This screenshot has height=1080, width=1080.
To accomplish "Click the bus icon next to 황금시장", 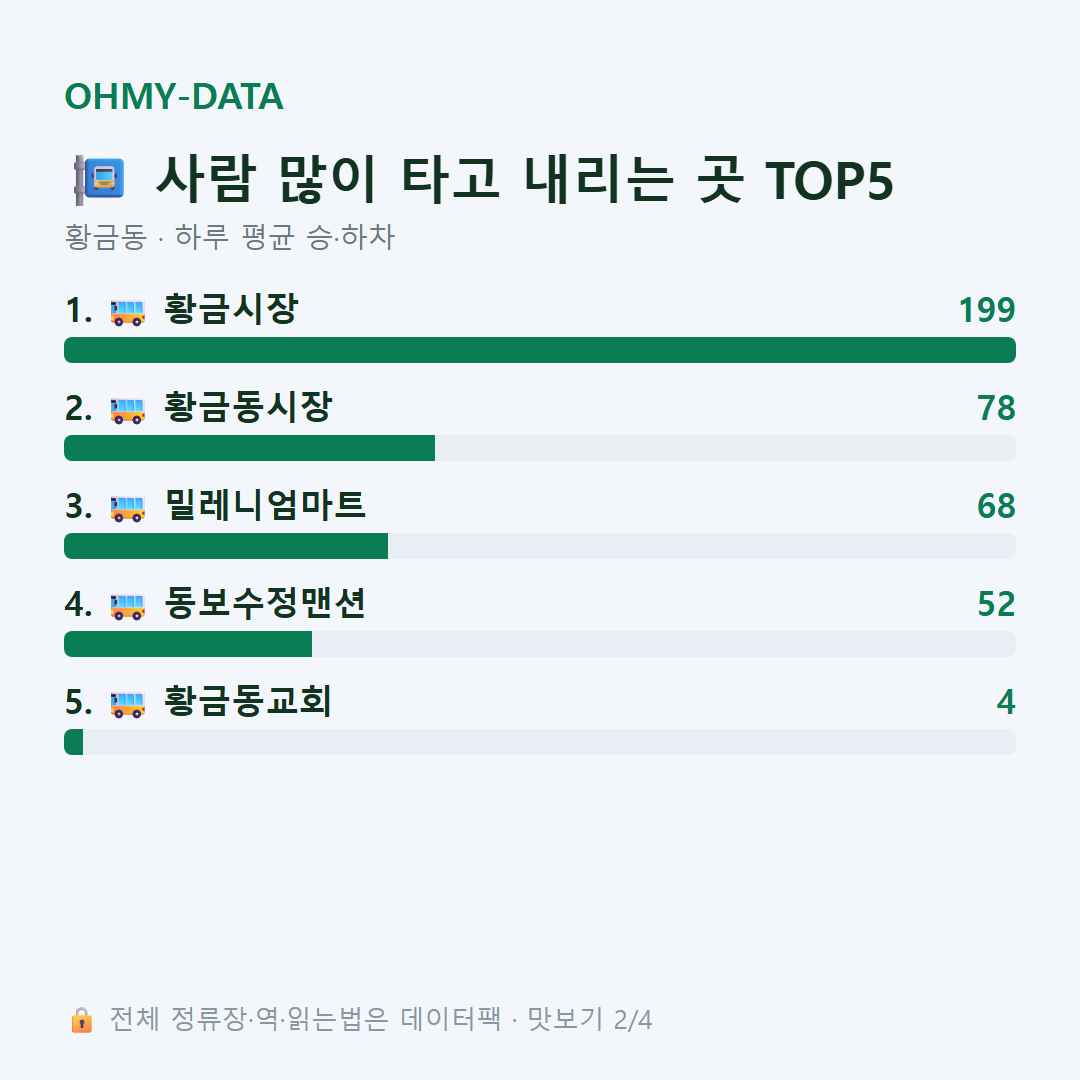I will 127,312.
